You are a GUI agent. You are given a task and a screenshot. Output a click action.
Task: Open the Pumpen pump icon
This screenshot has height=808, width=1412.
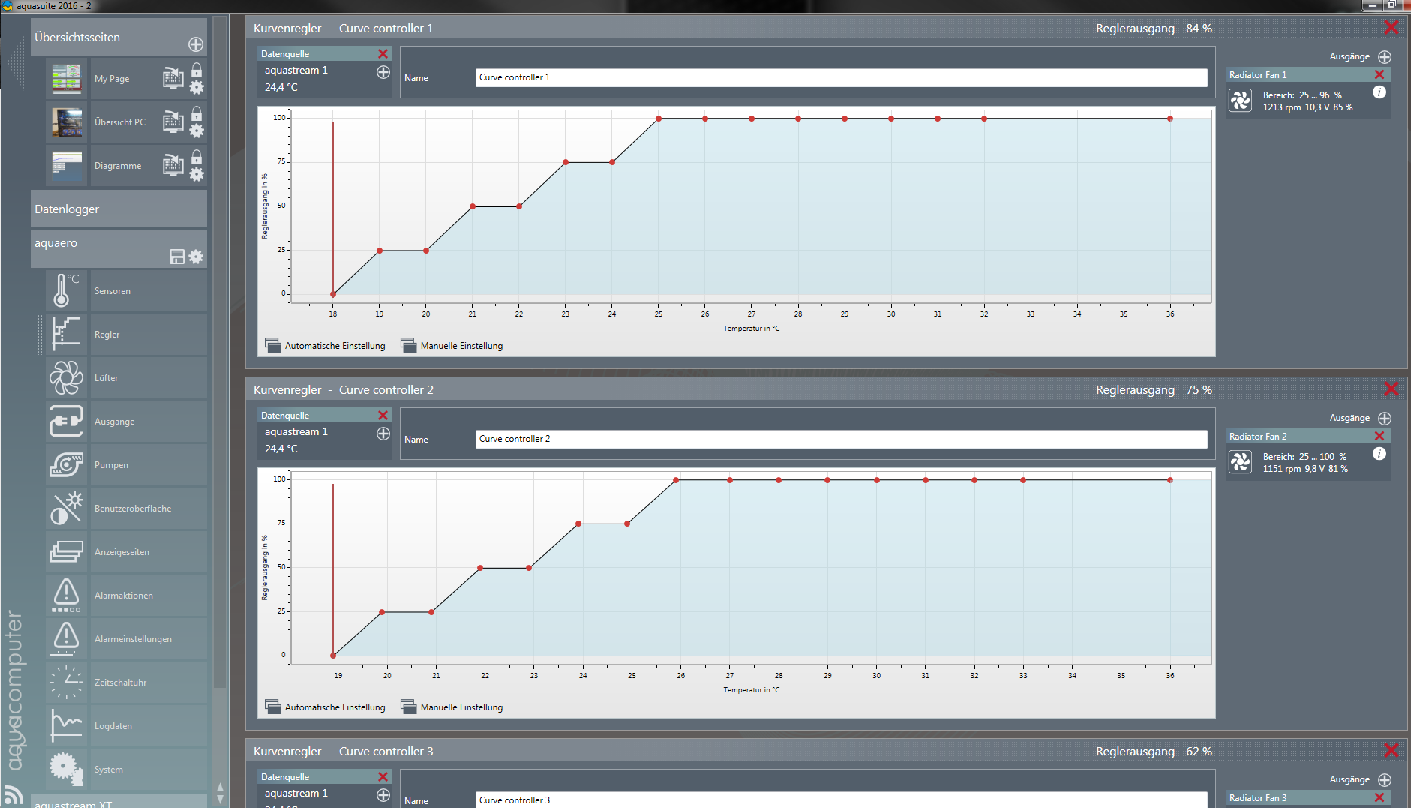[67, 465]
